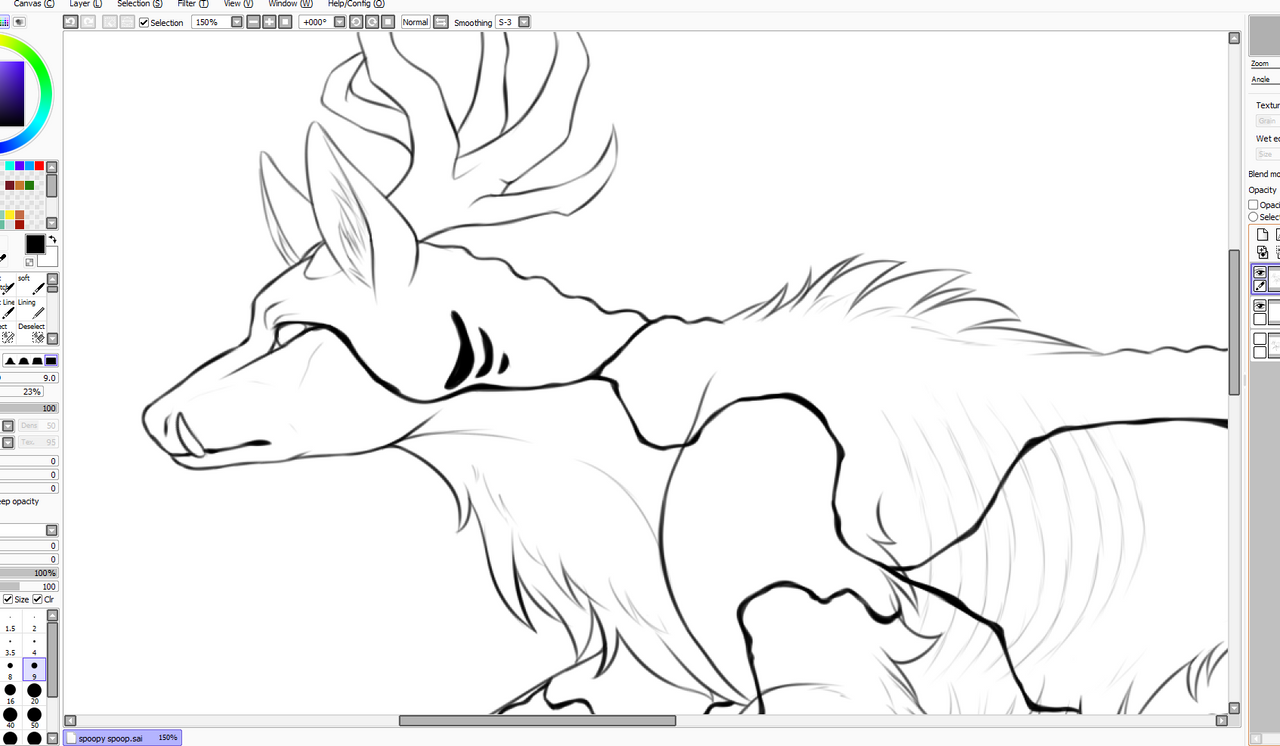Reset the canvas zoom with the square button
Screen dimensions: 1280x746
pos(285,22)
